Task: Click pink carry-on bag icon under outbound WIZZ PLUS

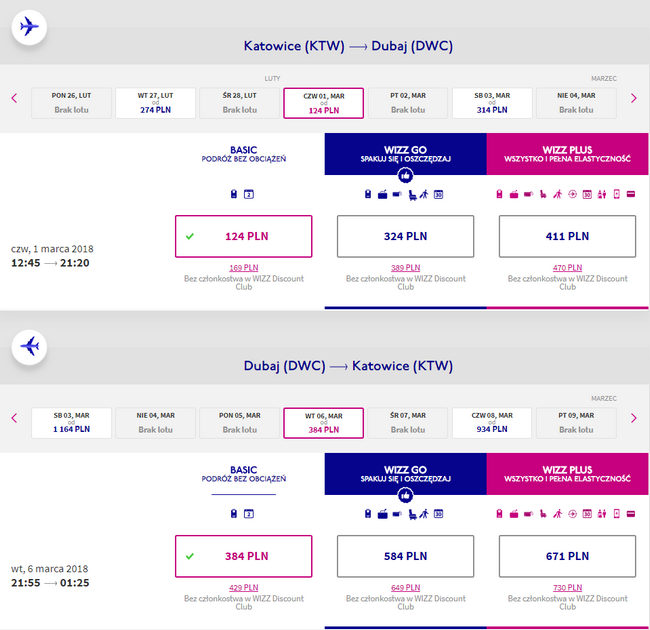Action: pos(499,194)
